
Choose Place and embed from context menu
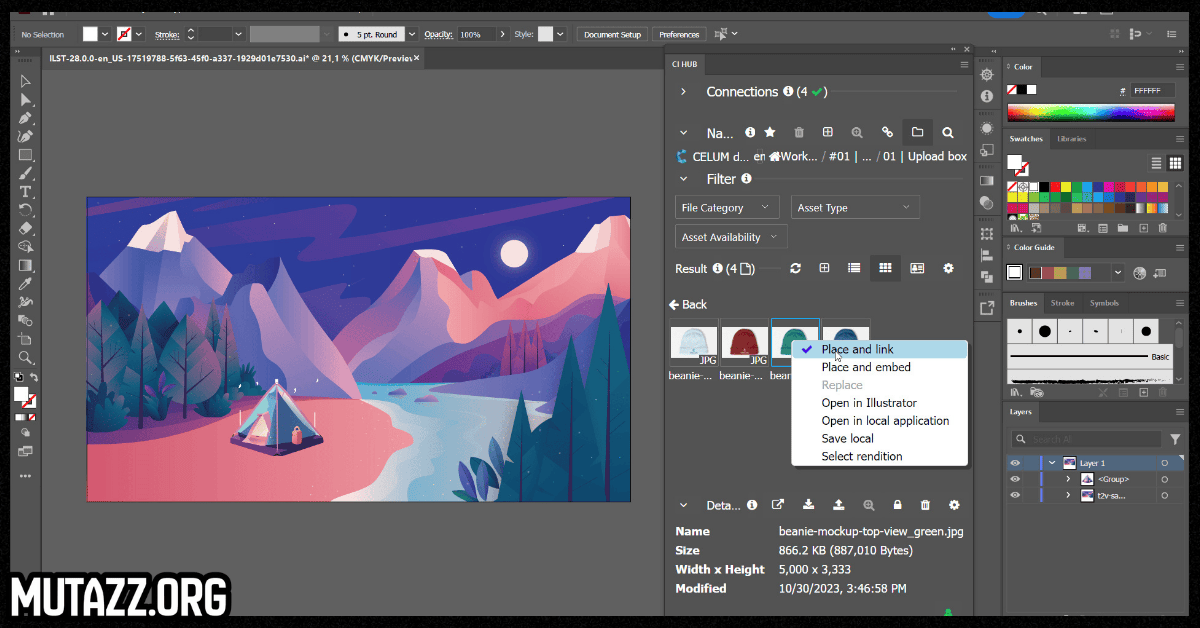point(866,367)
